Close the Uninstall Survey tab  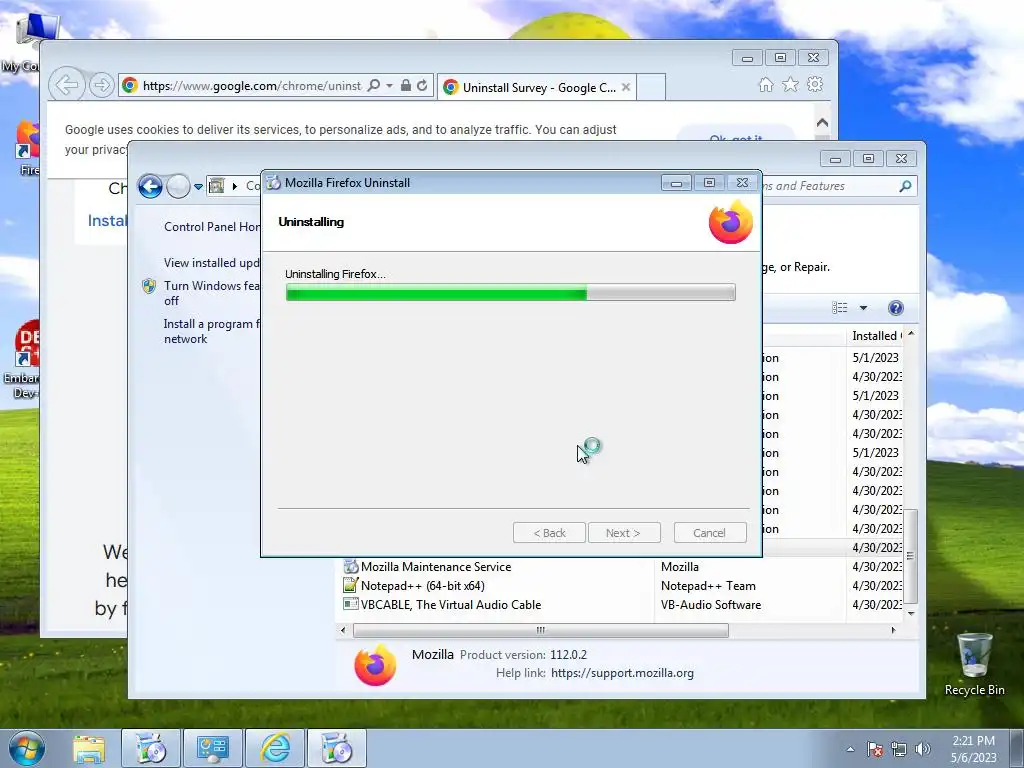[x=626, y=87]
